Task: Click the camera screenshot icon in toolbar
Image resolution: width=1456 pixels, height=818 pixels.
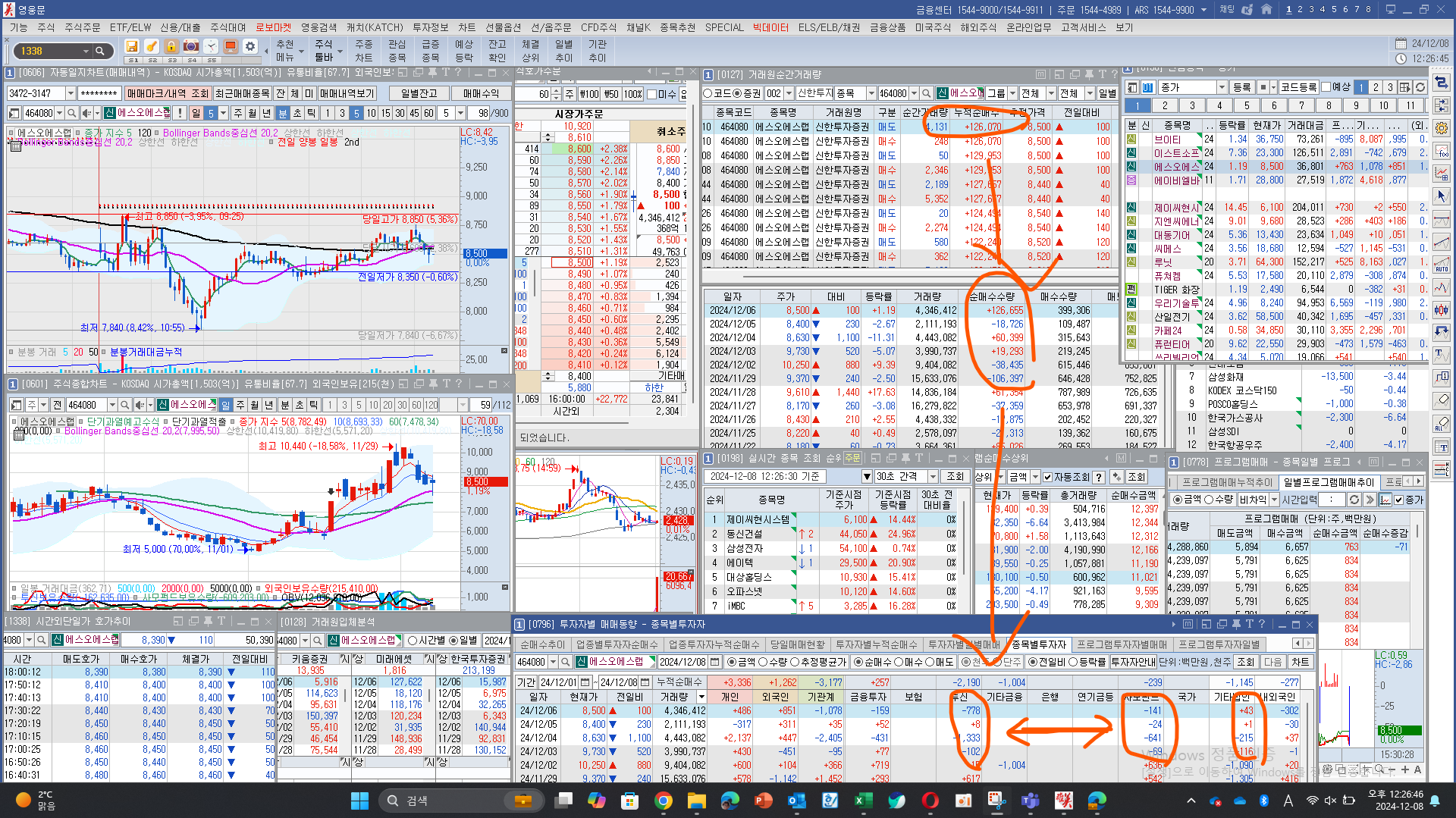Action: click(x=191, y=47)
